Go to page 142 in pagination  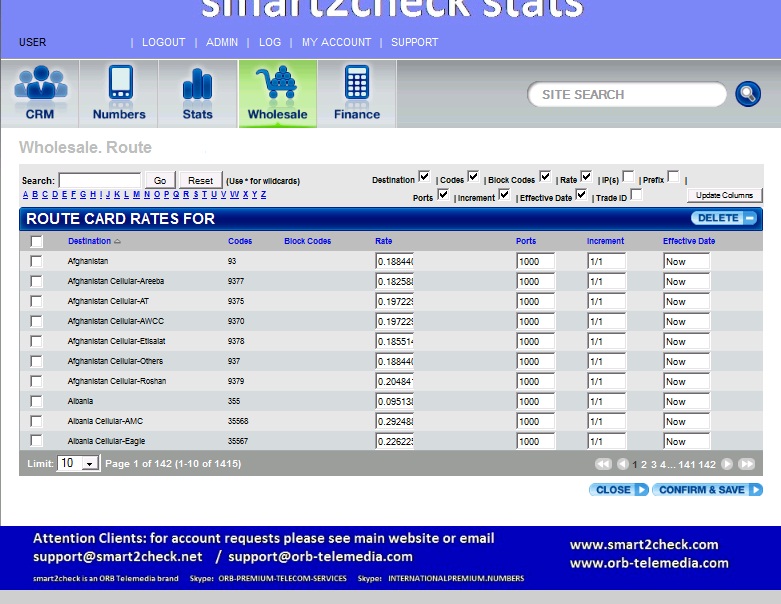(x=707, y=465)
